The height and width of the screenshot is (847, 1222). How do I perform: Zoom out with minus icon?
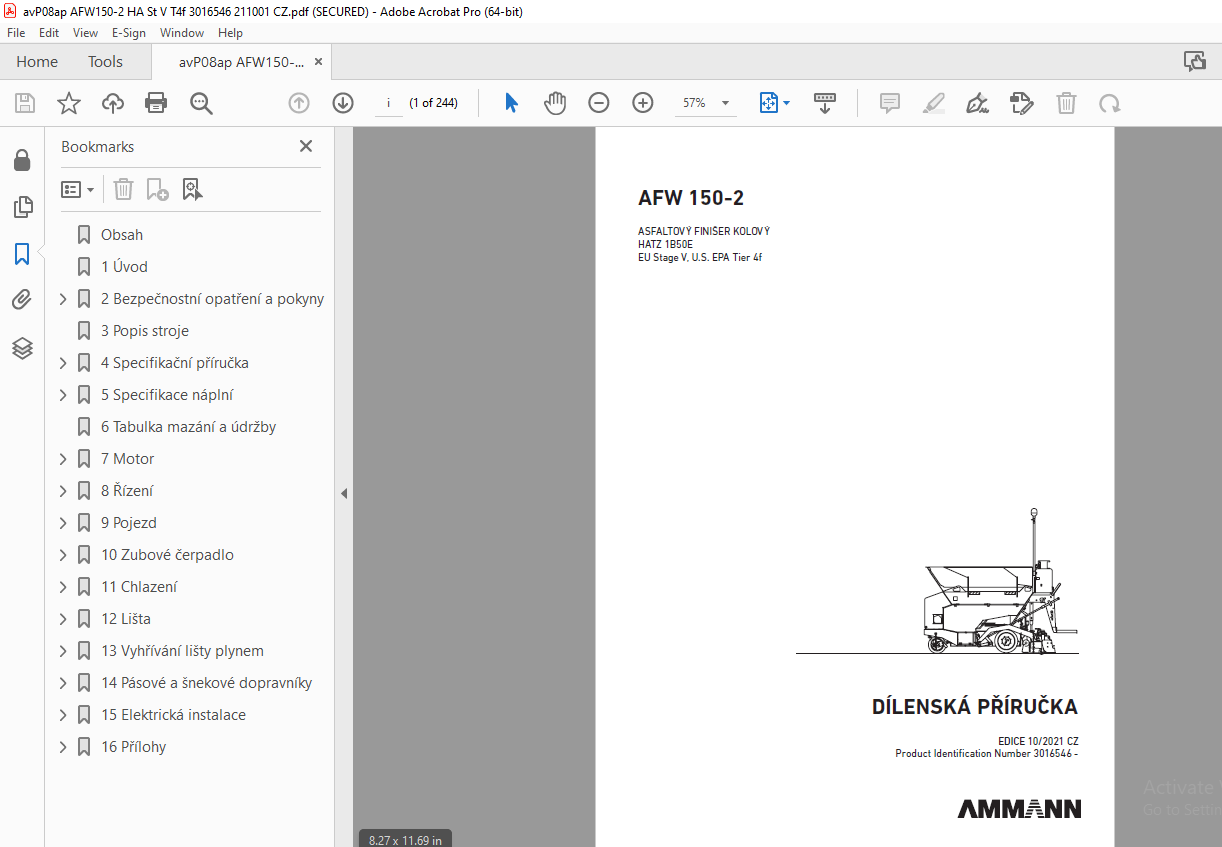click(599, 103)
